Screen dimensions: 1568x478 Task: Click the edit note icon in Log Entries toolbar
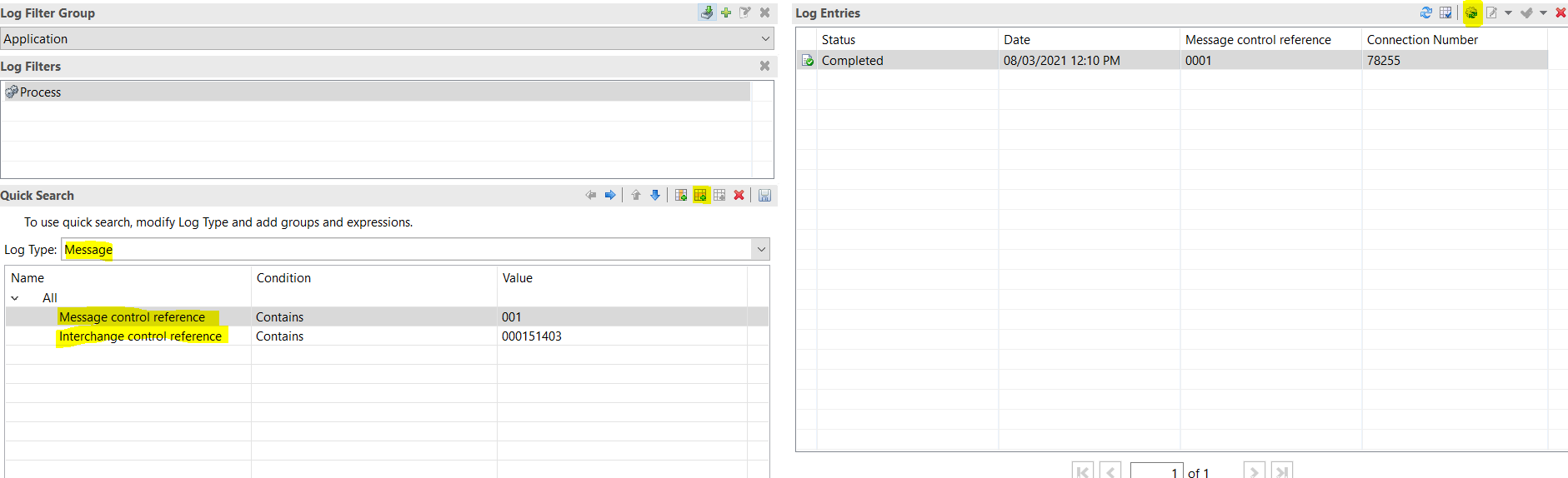point(1492,12)
